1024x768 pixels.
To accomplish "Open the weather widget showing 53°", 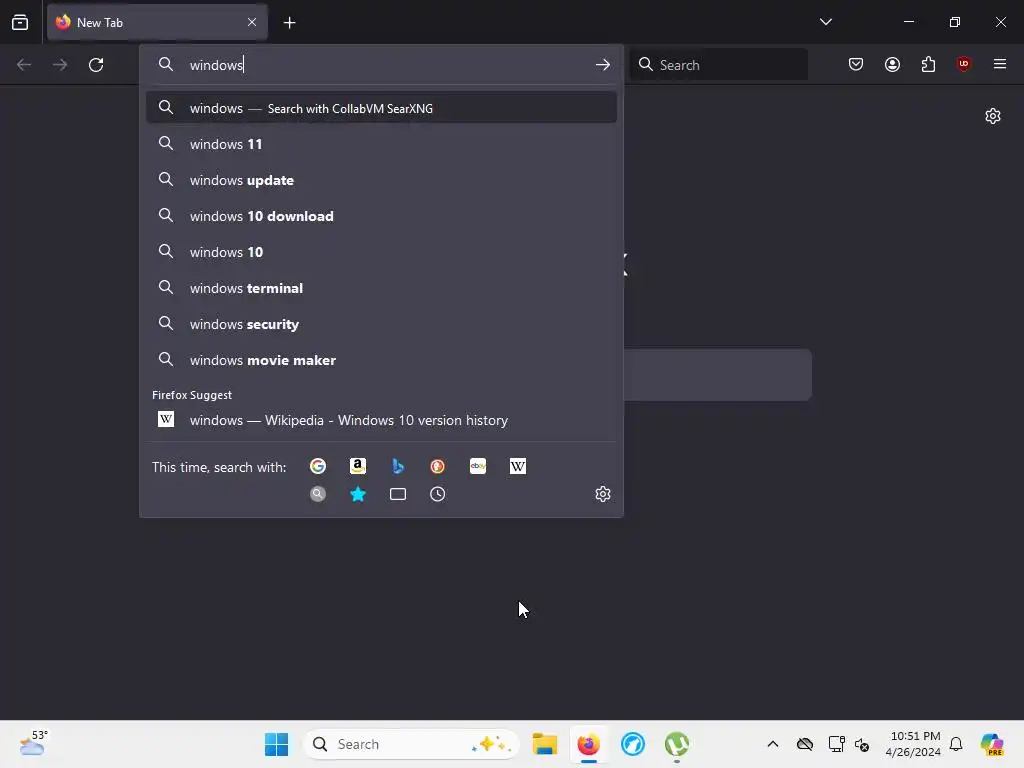I will (x=33, y=743).
